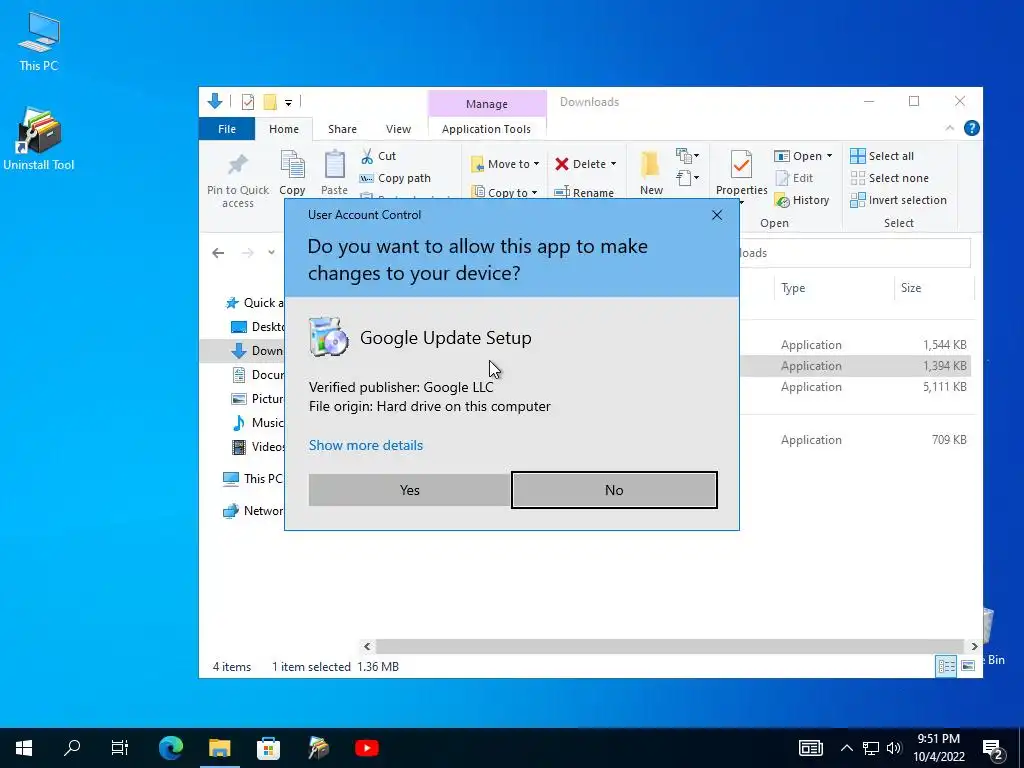
Task: Click the Rename ribbon button
Action: click(x=584, y=193)
